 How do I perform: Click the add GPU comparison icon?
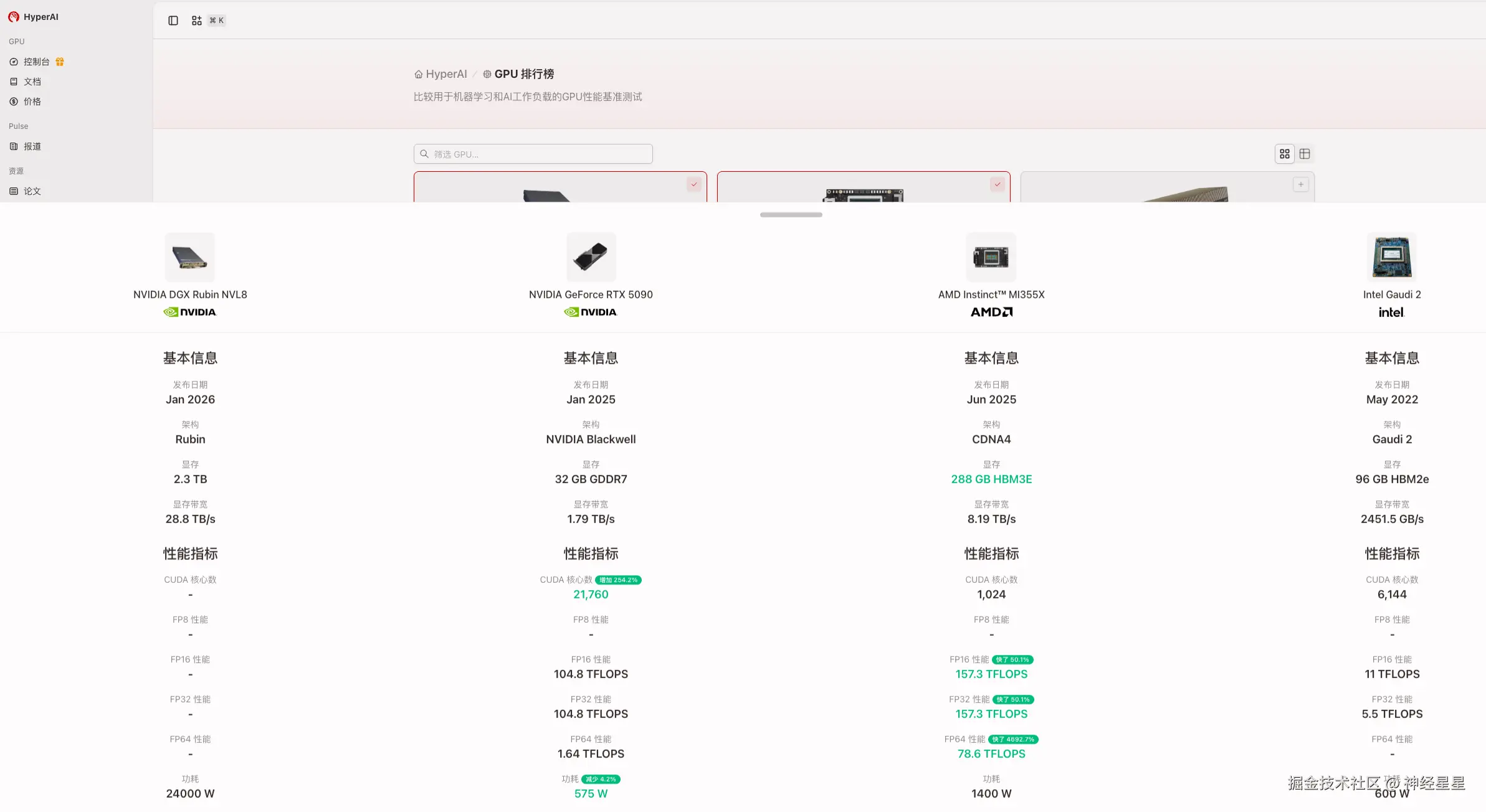[196, 21]
